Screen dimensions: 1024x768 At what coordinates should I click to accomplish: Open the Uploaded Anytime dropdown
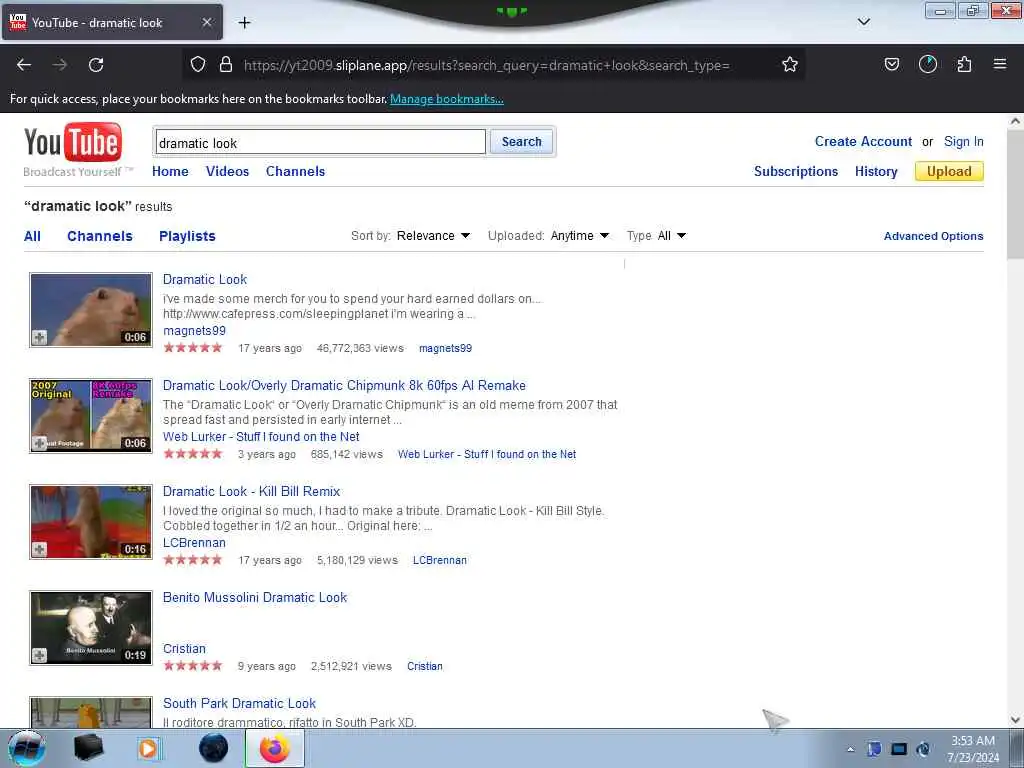[x=579, y=236]
